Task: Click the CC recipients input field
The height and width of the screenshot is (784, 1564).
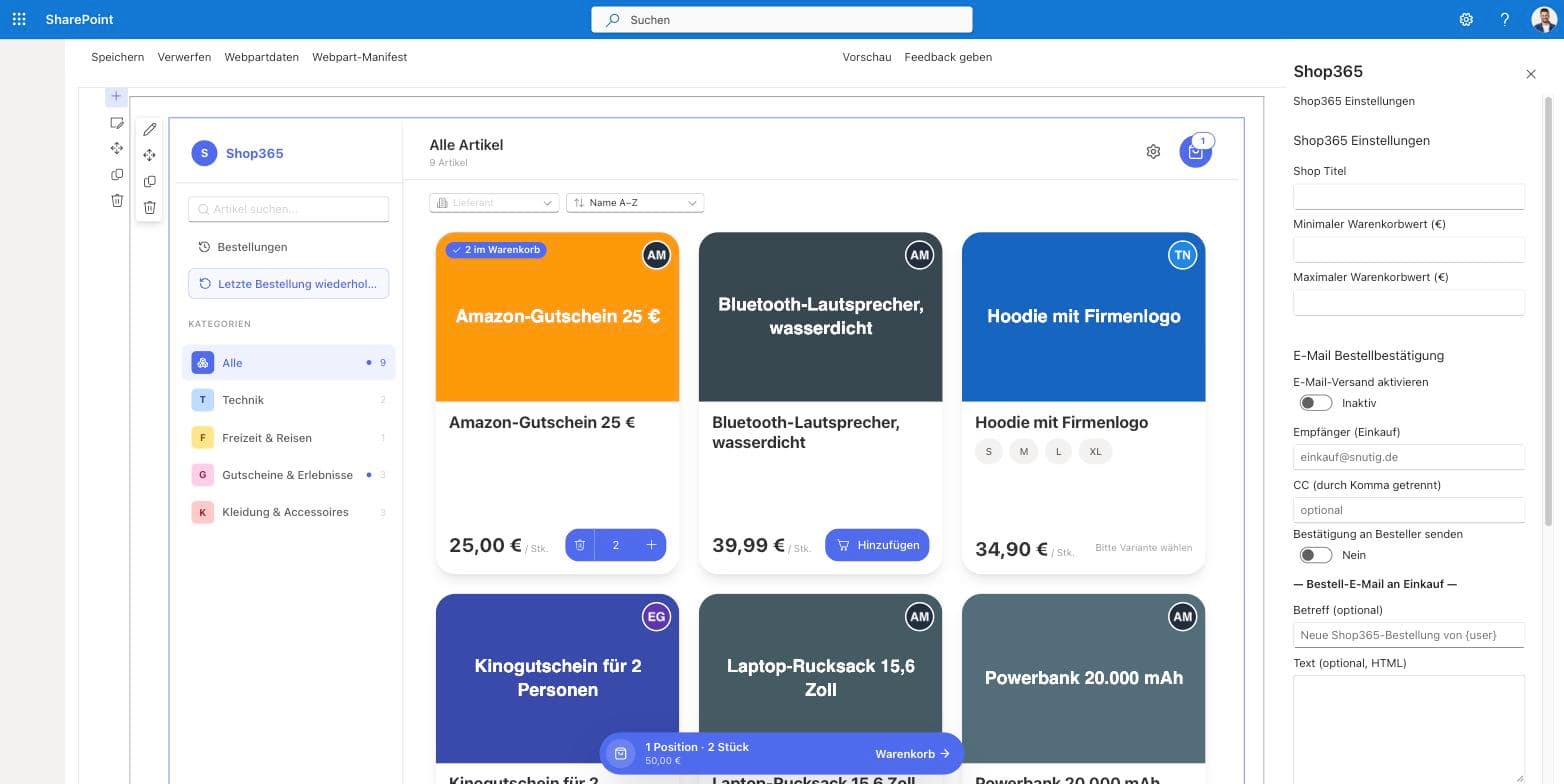Action: pyautogui.click(x=1408, y=510)
